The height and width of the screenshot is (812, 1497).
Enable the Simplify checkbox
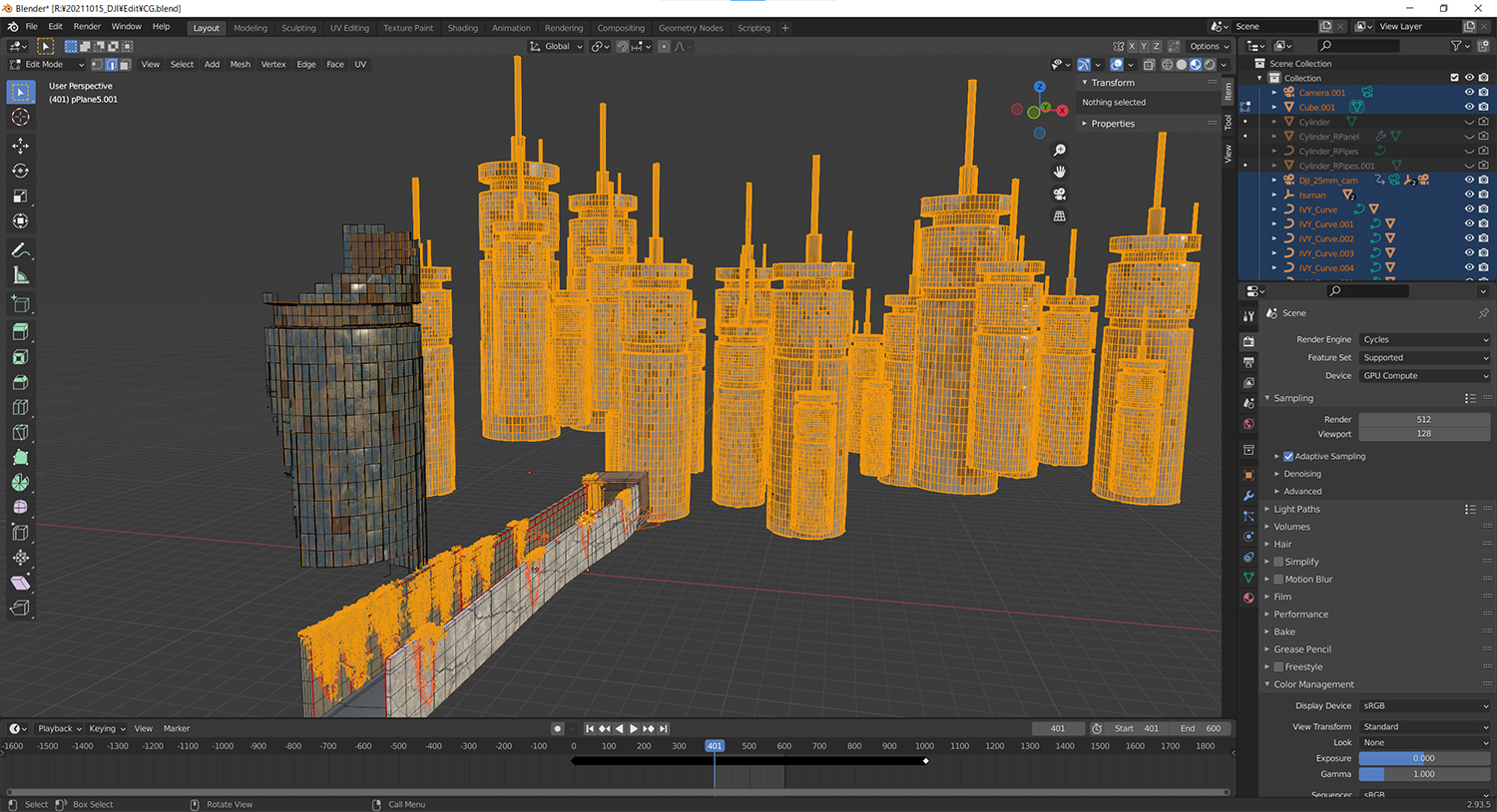(x=1278, y=562)
